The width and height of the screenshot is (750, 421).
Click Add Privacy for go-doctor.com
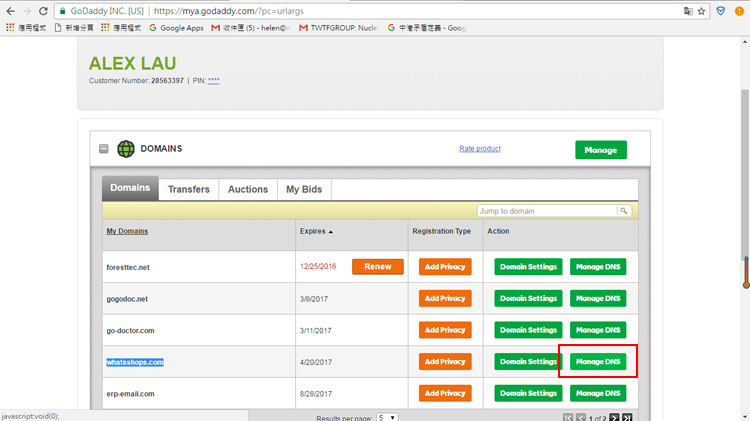tap(445, 330)
